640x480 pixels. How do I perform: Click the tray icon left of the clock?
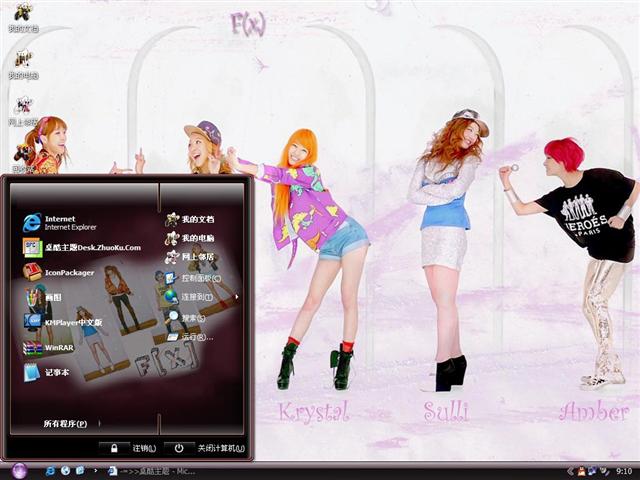[x=604, y=471]
